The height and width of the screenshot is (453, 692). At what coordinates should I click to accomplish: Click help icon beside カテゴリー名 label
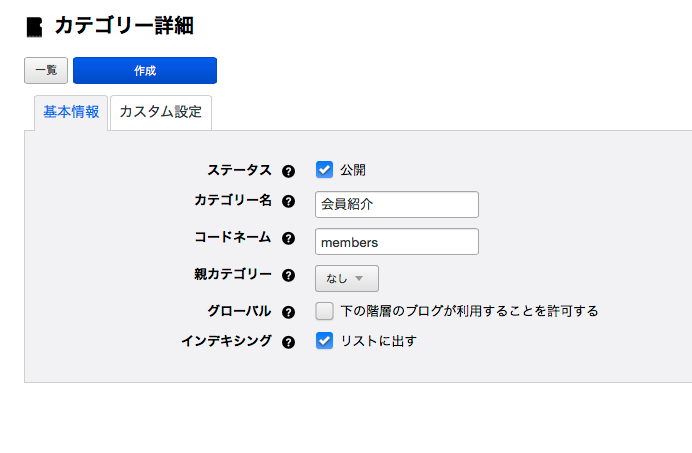click(289, 202)
